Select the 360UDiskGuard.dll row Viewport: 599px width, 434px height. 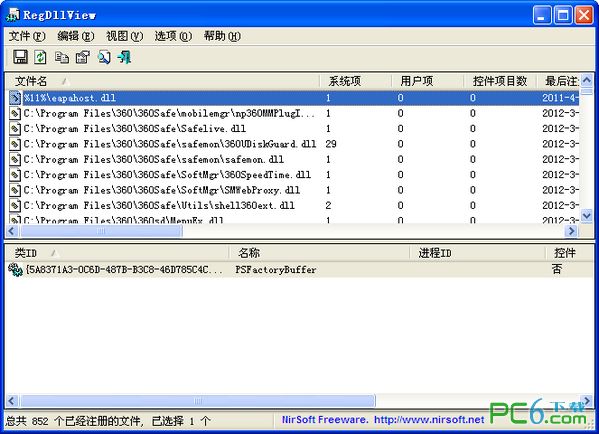click(293, 144)
